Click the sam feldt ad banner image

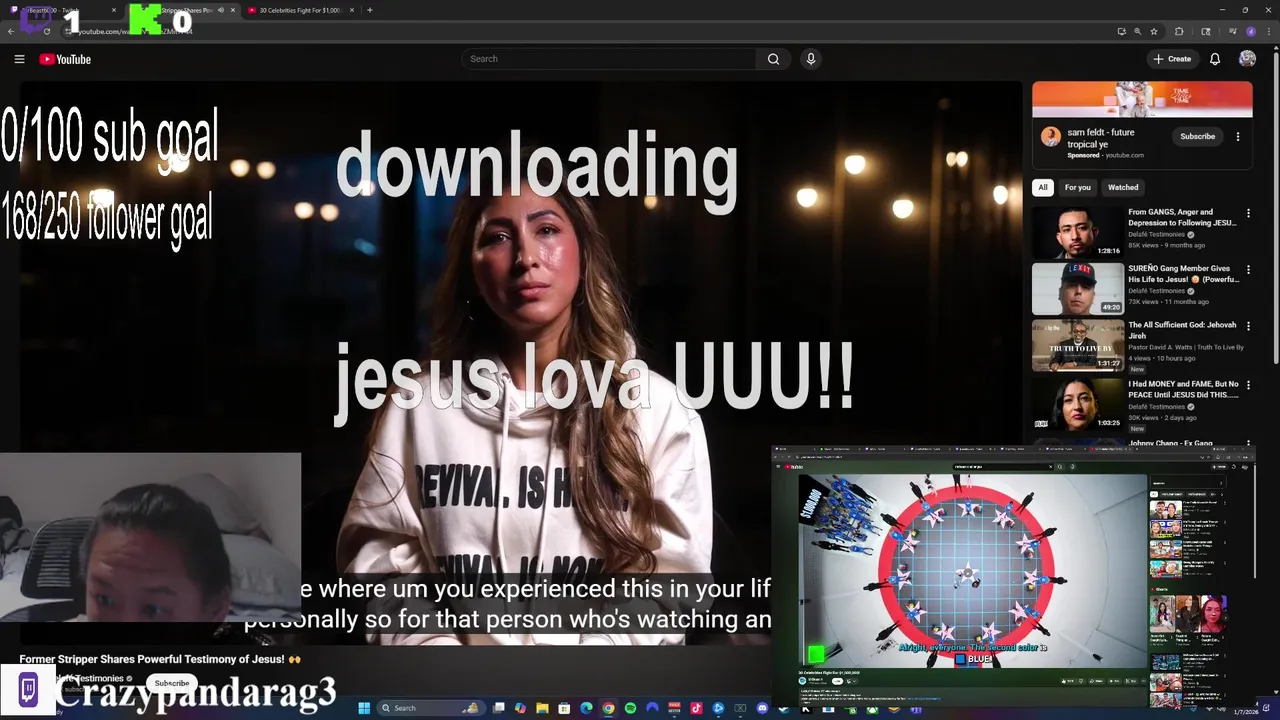[1142, 100]
